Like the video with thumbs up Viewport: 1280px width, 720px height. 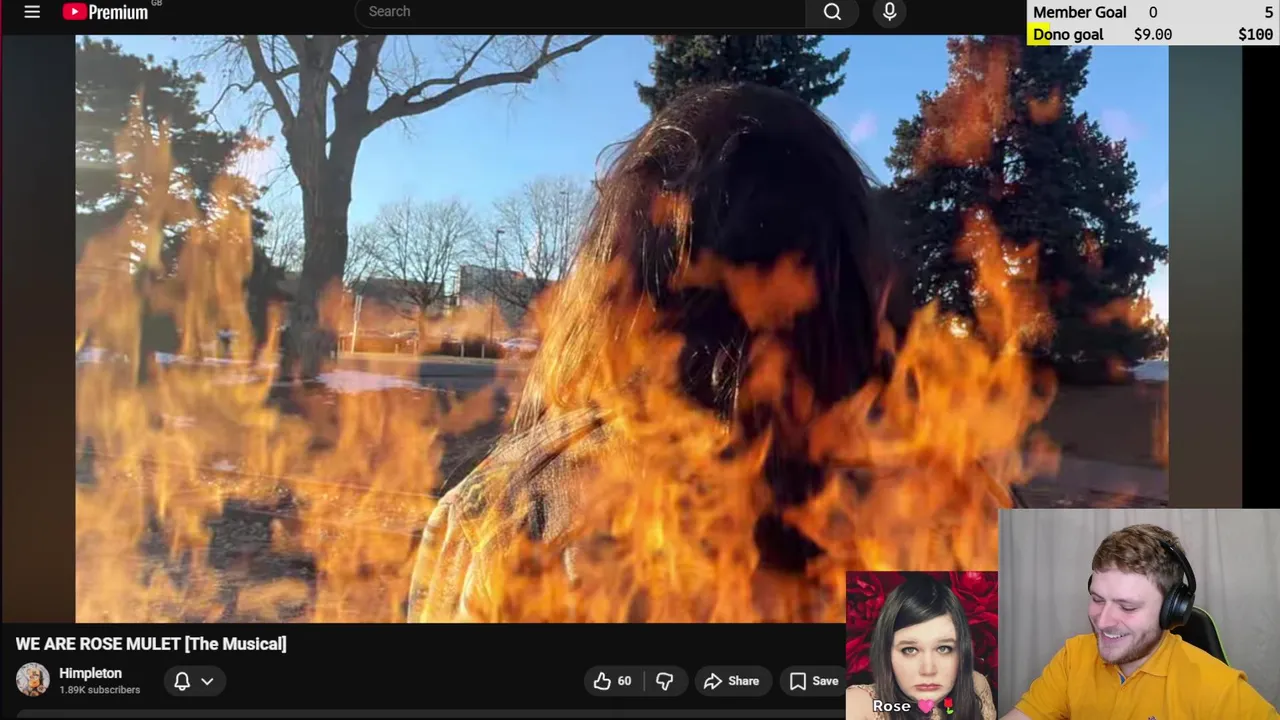(x=612, y=681)
